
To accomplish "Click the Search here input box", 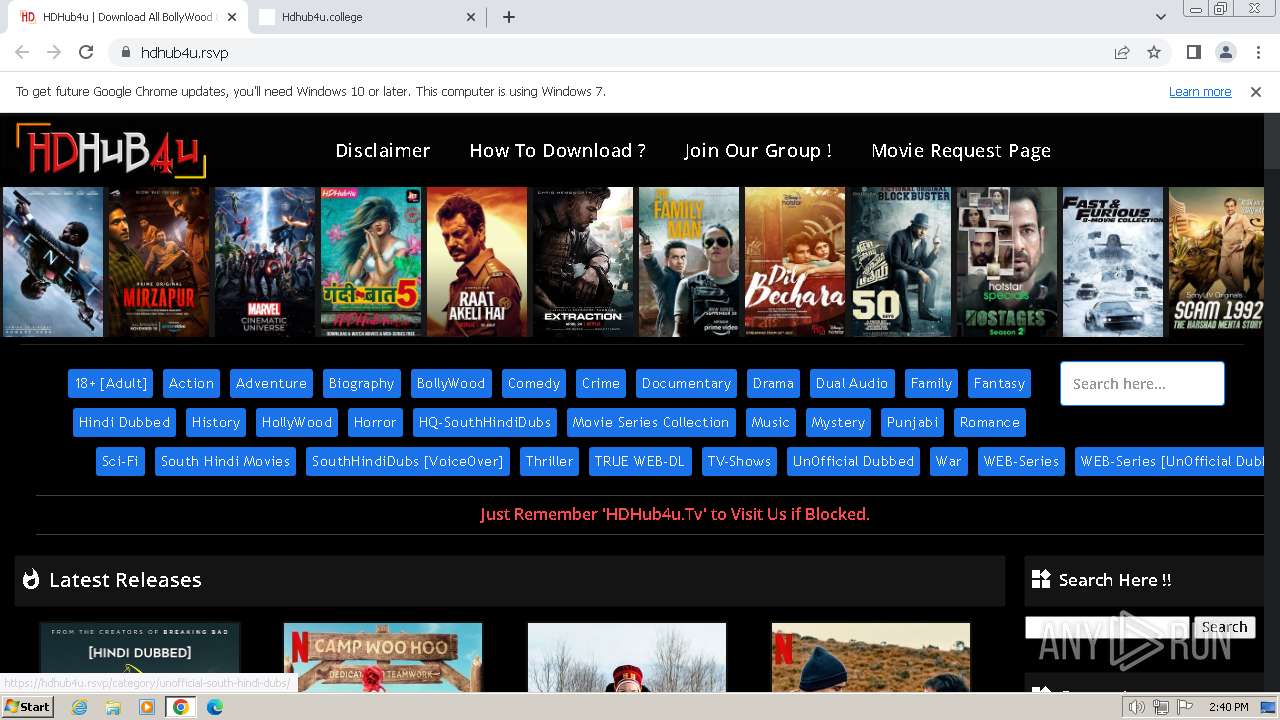I will pyautogui.click(x=1142, y=383).
